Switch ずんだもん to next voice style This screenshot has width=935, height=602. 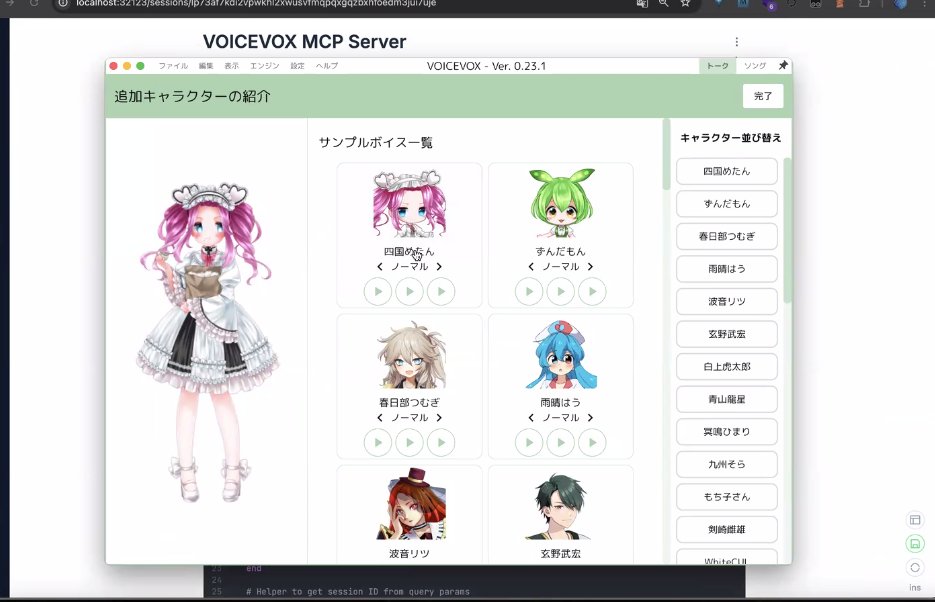coord(590,267)
